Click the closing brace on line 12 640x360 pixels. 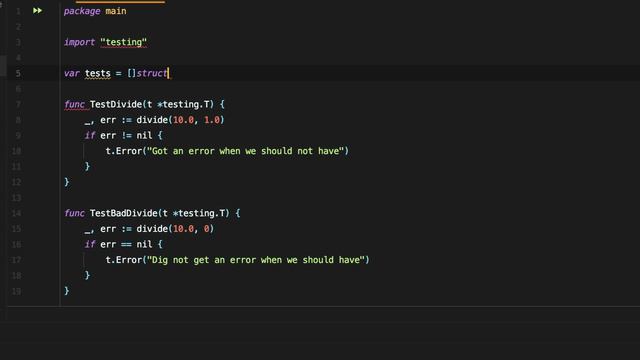(x=67, y=182)
